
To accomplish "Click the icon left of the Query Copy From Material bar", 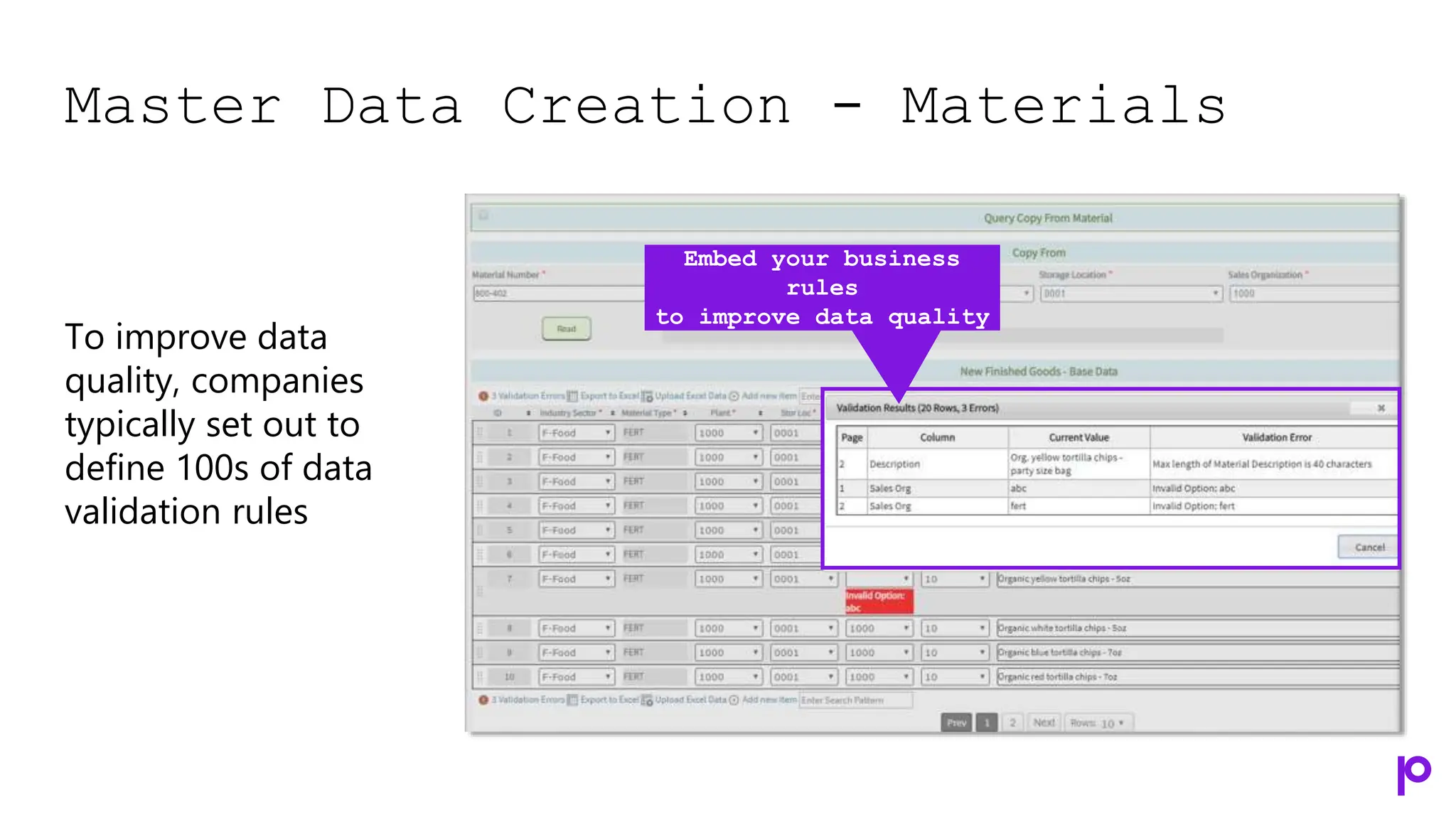I will (x=483, y=215).
